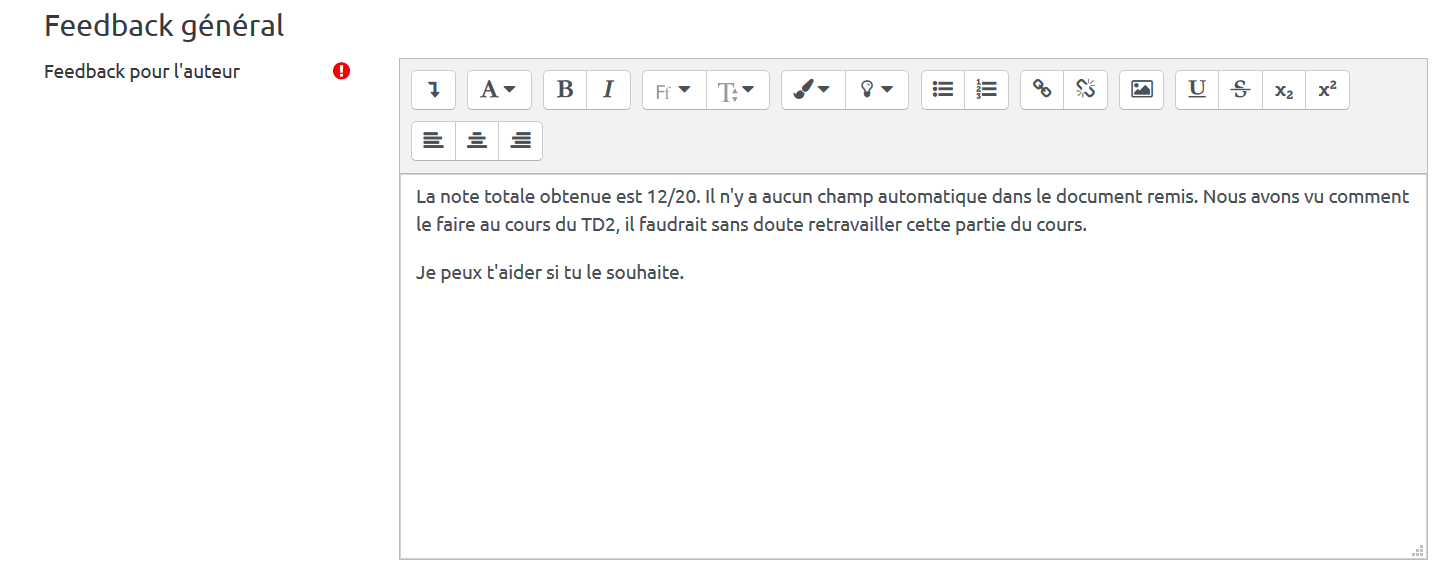Open the text color brush picker

tap(812, 90)
